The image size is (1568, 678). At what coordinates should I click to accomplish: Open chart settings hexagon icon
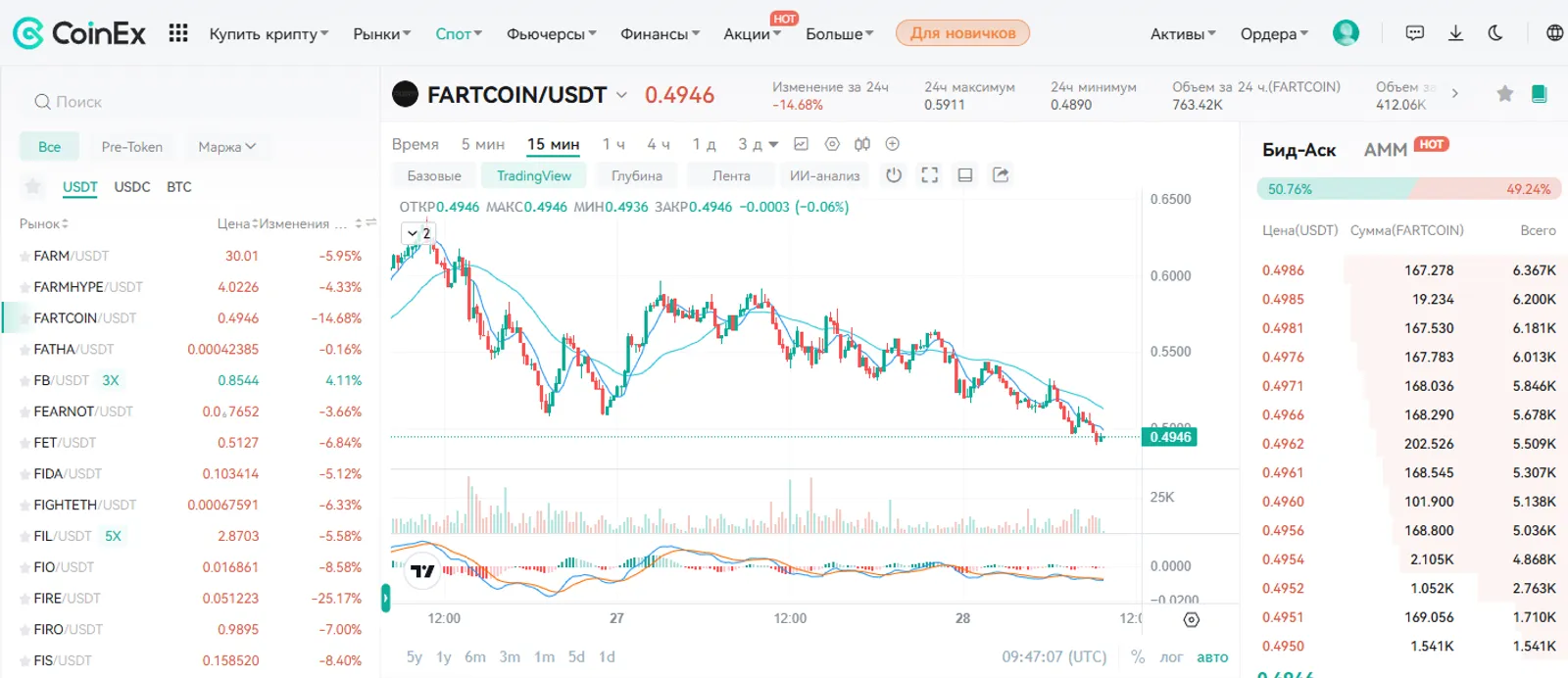(832, 144)
